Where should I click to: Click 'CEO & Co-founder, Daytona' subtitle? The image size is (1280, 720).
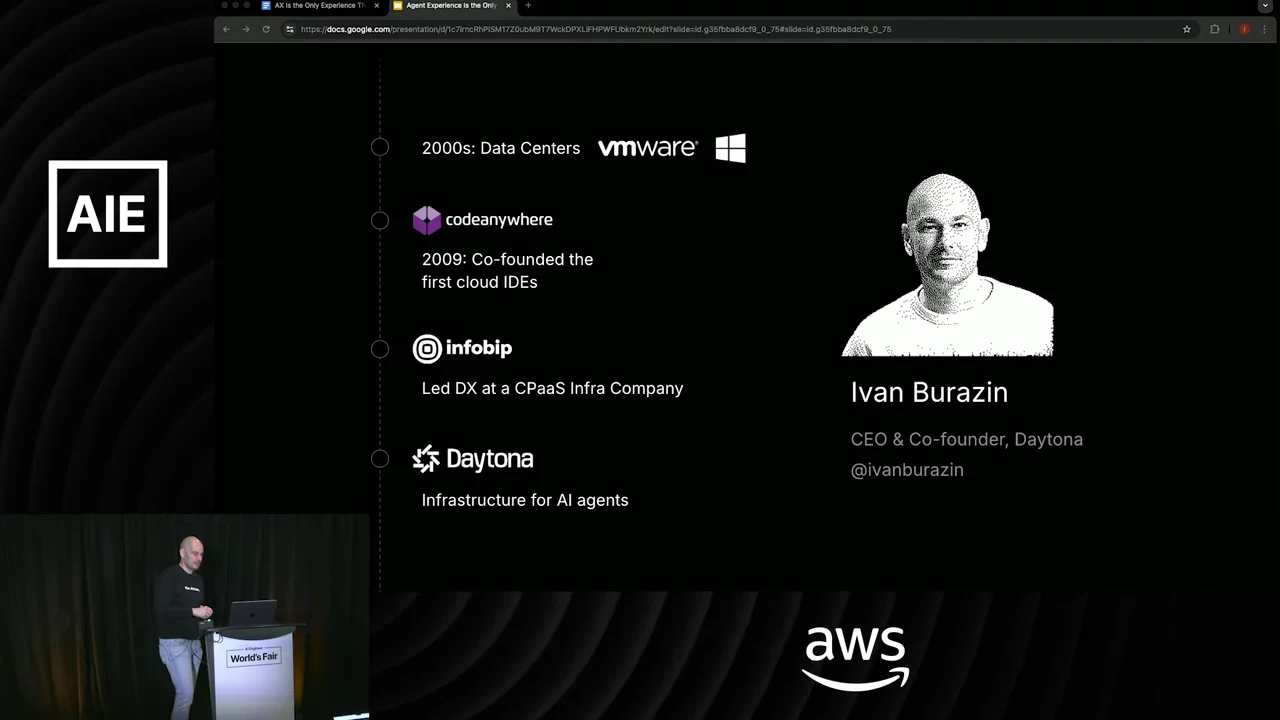point(967,439)
